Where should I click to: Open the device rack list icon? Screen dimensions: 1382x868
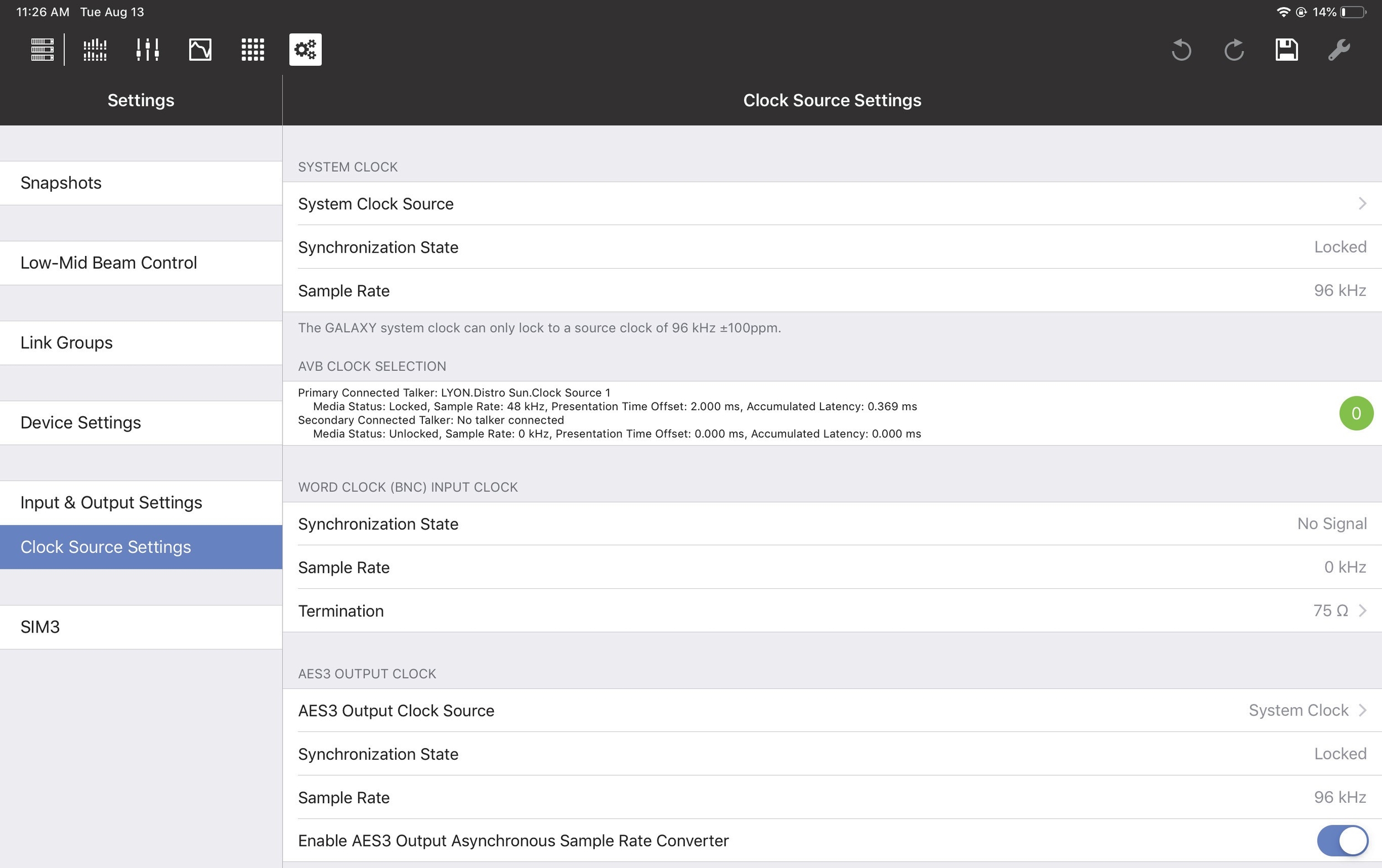point(42,49)
